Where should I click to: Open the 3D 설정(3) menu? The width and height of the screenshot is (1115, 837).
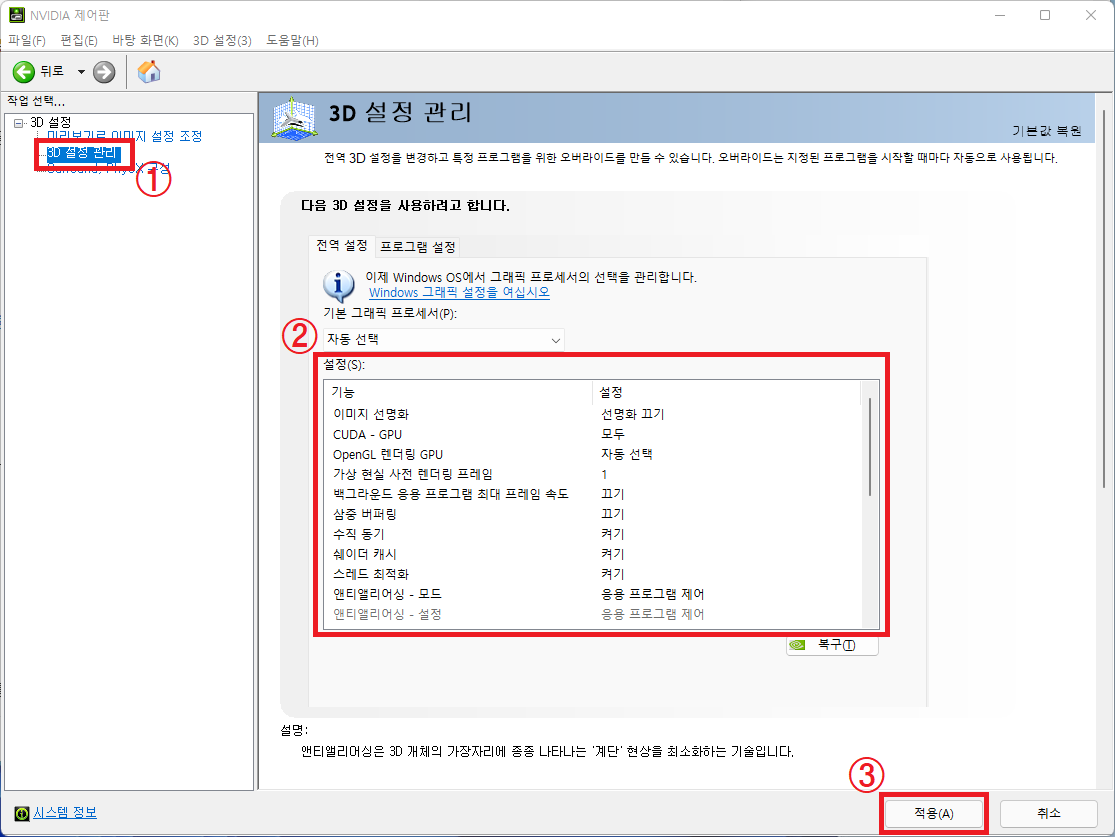(223, 41)
